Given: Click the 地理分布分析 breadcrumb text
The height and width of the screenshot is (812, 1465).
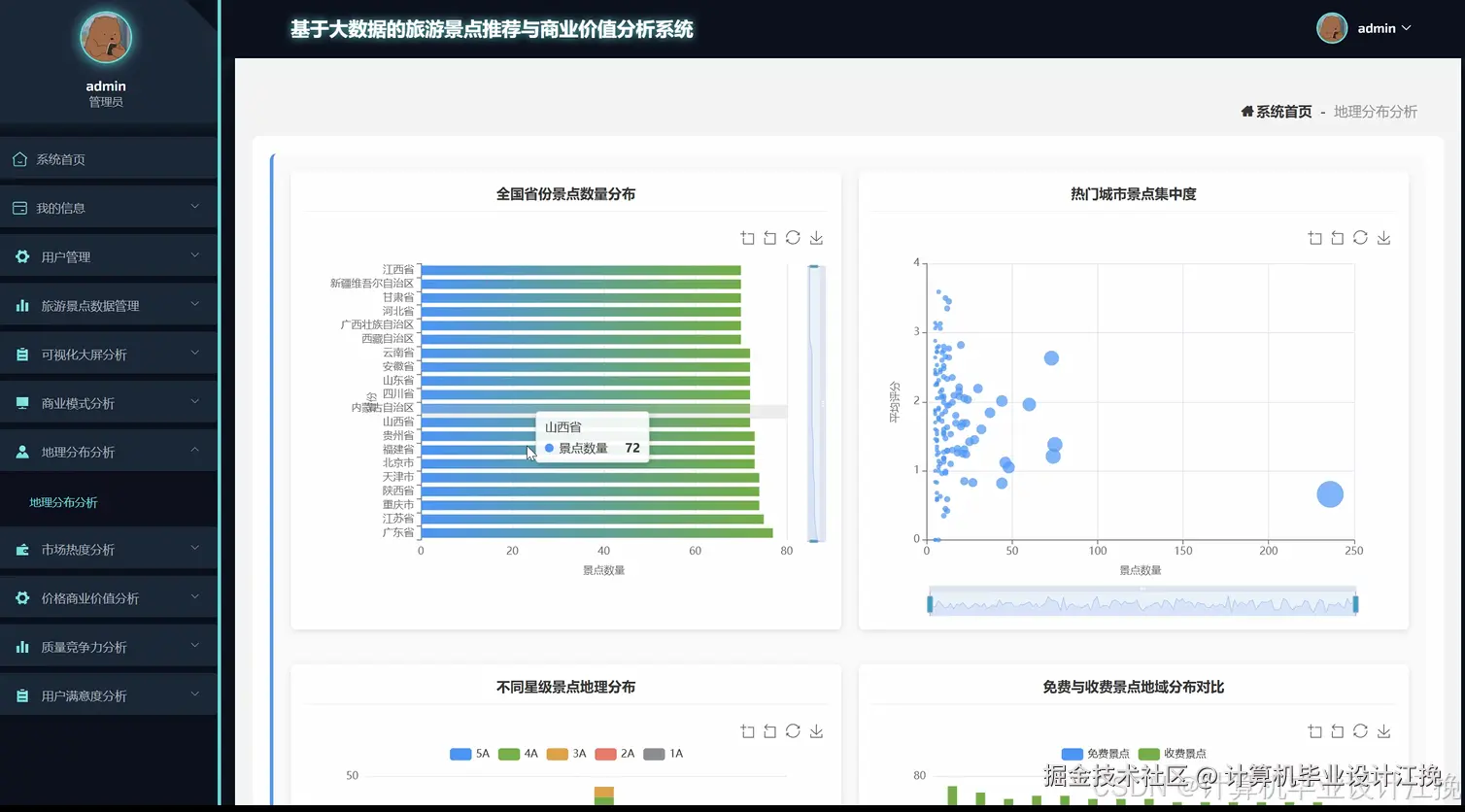Looking at the screenshot, I should coord(1375,112).
